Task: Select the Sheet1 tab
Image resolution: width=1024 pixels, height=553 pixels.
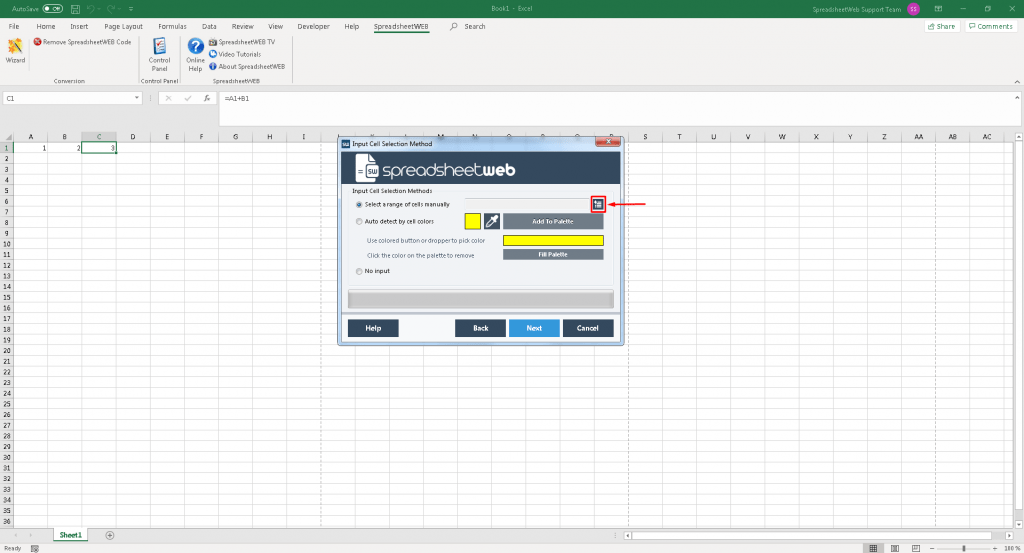Action: point(71,535)
